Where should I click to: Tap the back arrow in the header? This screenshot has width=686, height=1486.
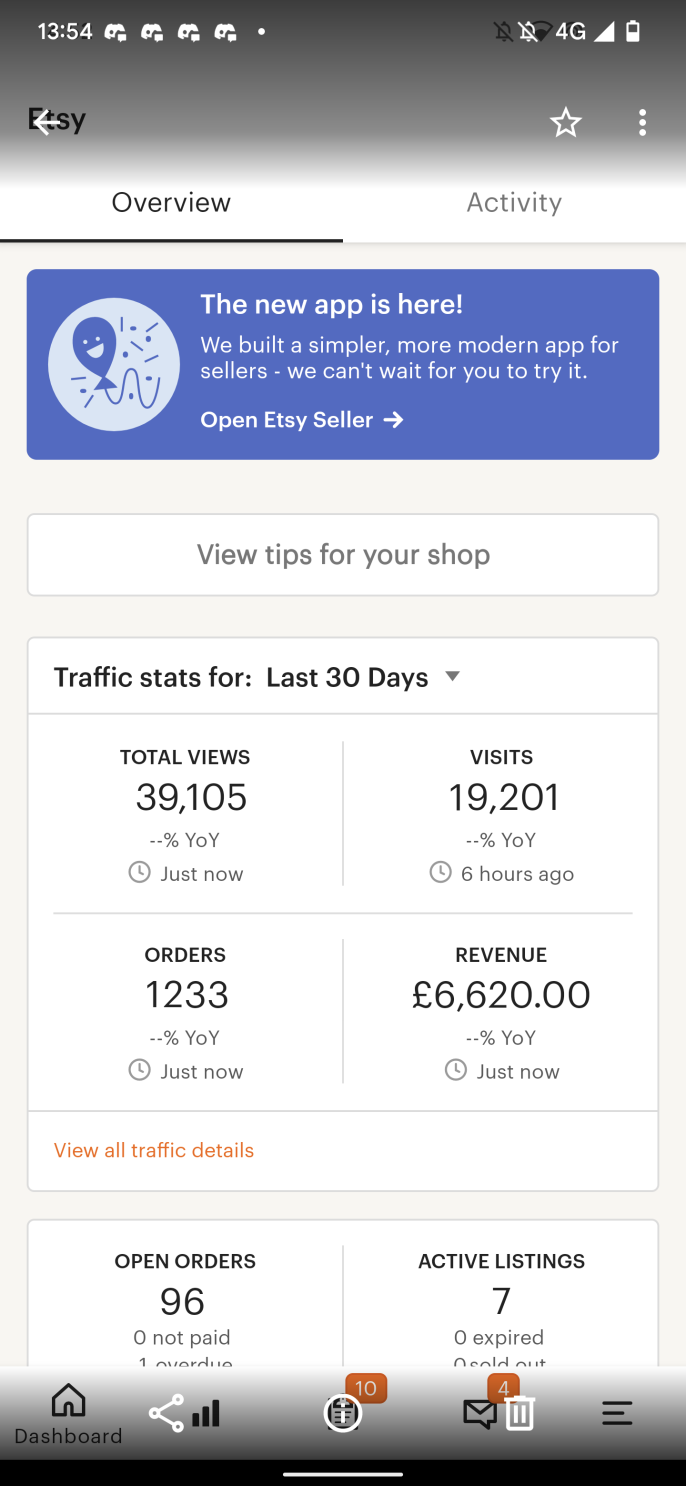(x=46, y=122)
